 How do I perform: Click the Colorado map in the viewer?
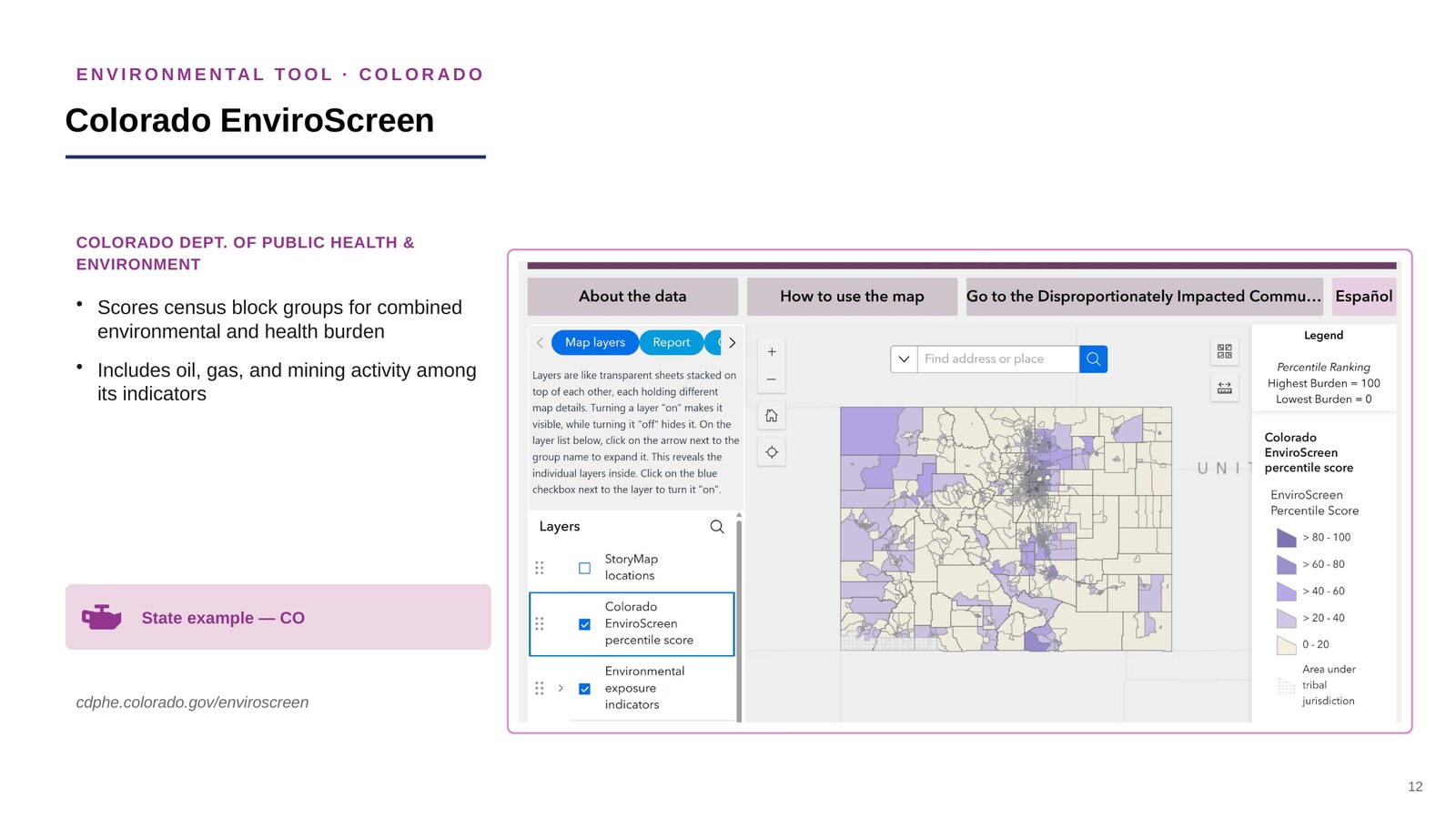coord(1006,529)
